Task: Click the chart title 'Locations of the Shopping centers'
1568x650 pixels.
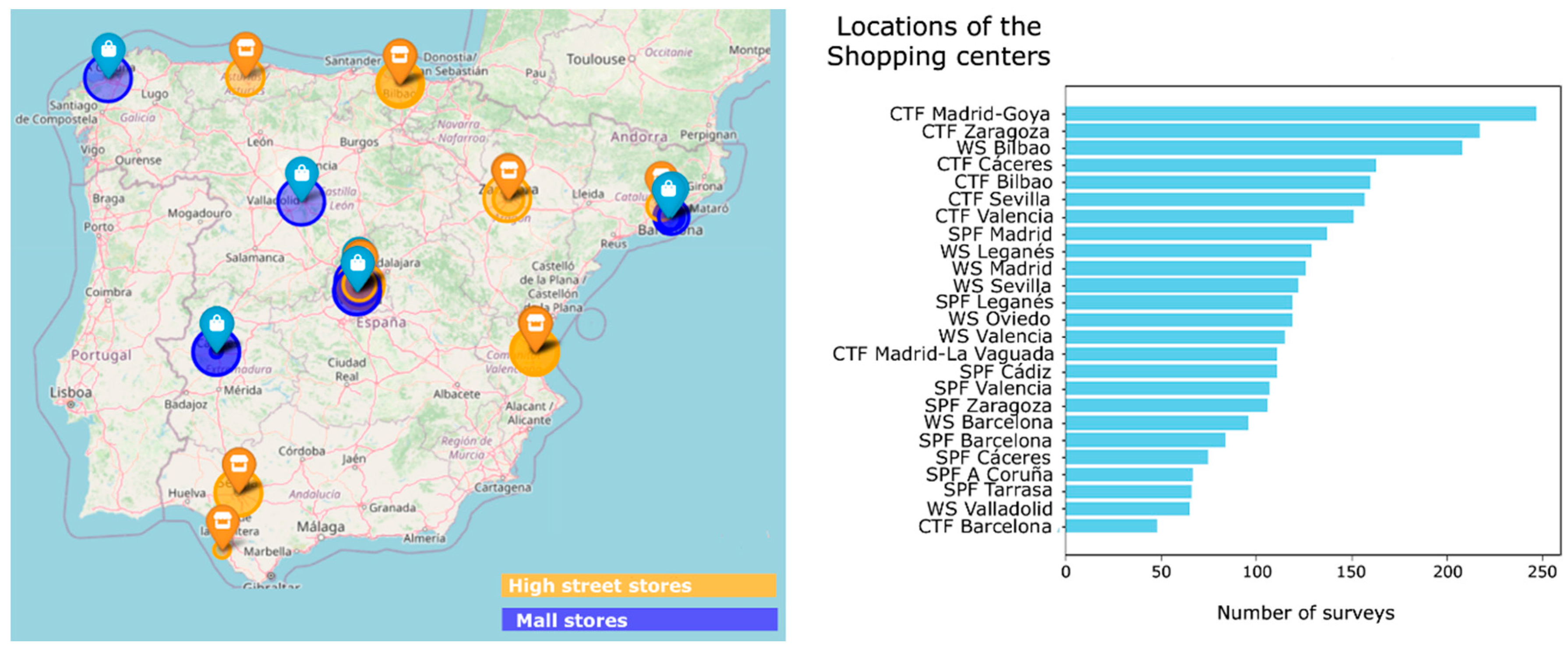Action: point(938,41)
